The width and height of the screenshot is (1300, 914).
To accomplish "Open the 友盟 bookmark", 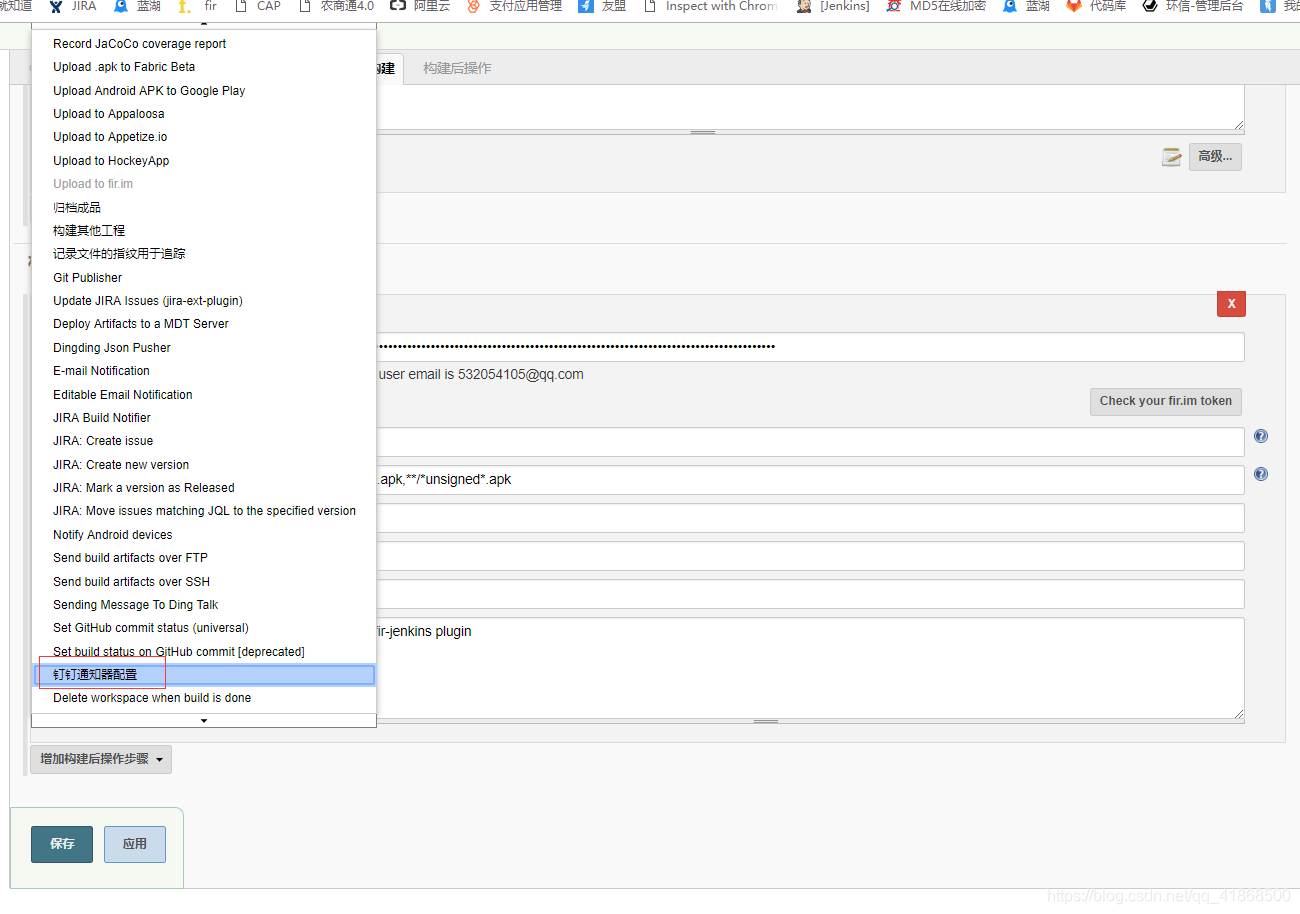I will 602,6.
